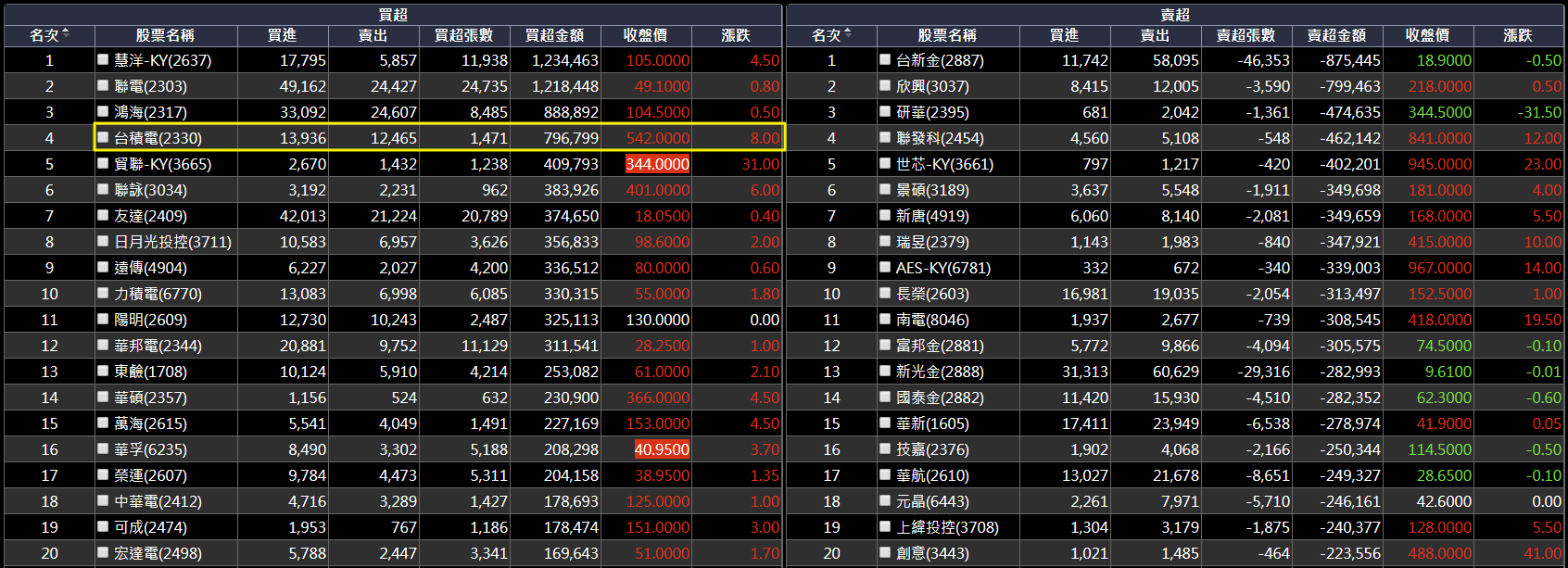Tick the checkbox for 聯詠(3034)
Screen dimensions: 1568x568
point(104,189)
